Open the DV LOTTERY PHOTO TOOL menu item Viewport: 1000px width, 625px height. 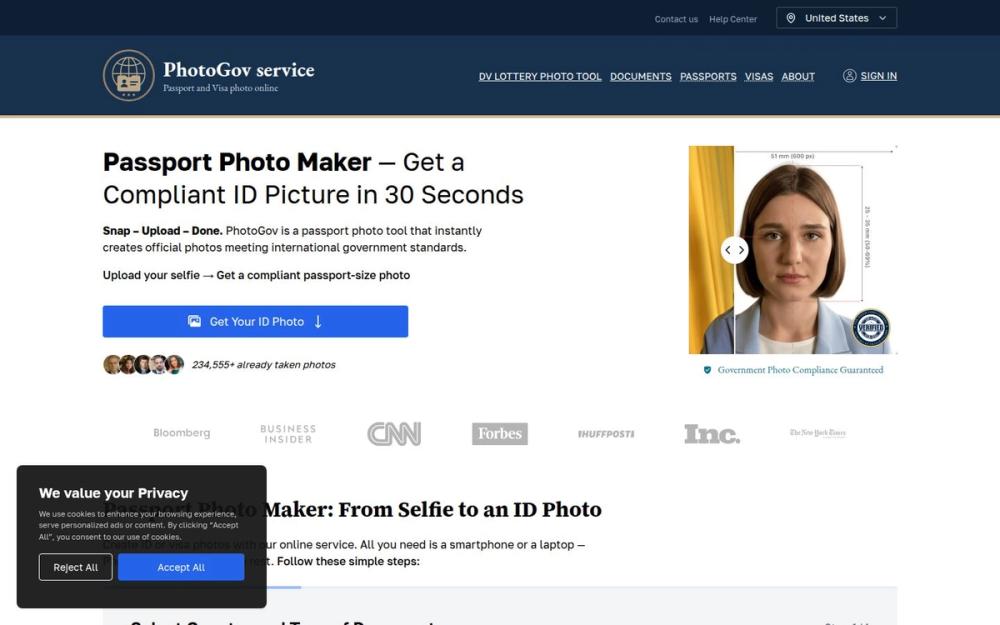pyautogui.click(x=540, y=76)
